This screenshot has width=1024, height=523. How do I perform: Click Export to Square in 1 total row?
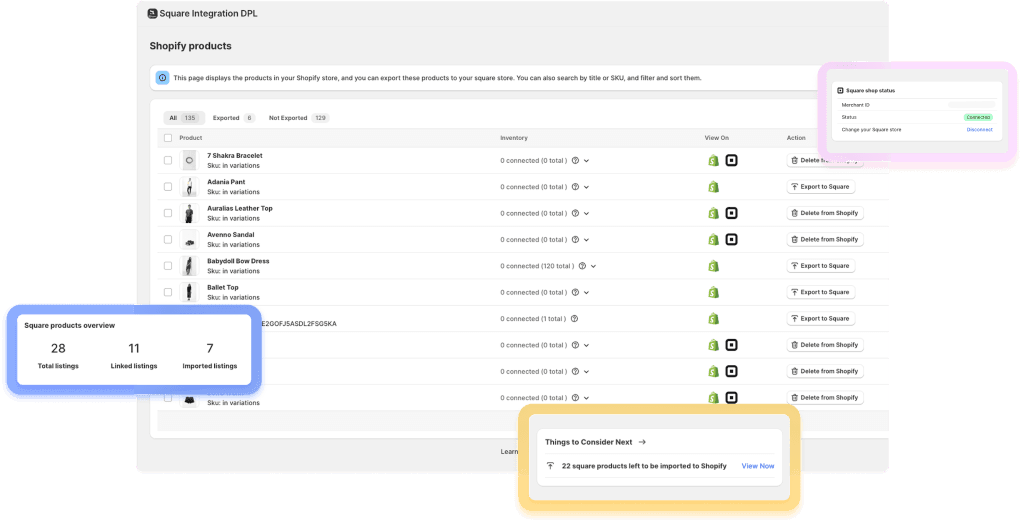[820, 319]
